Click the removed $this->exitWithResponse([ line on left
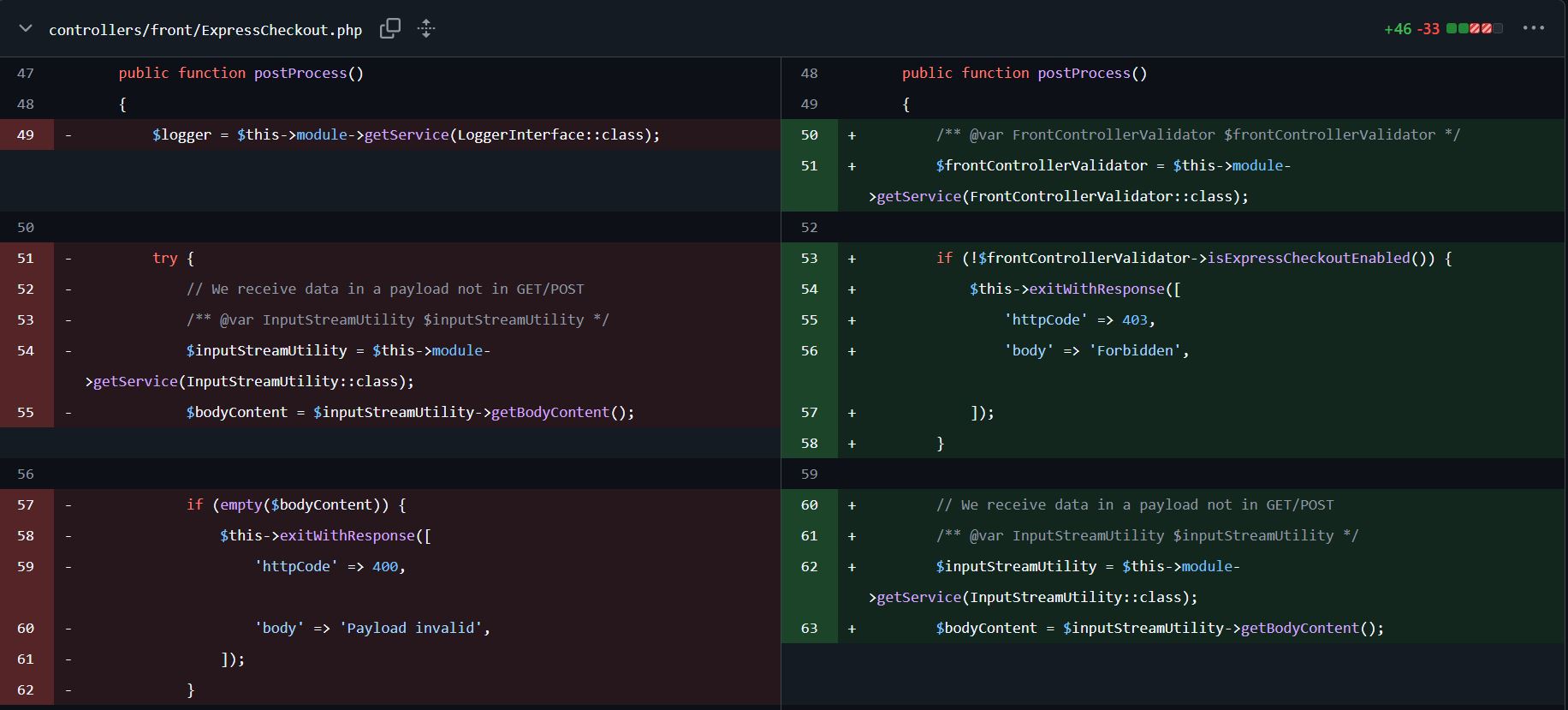 [x=325, y=535]
